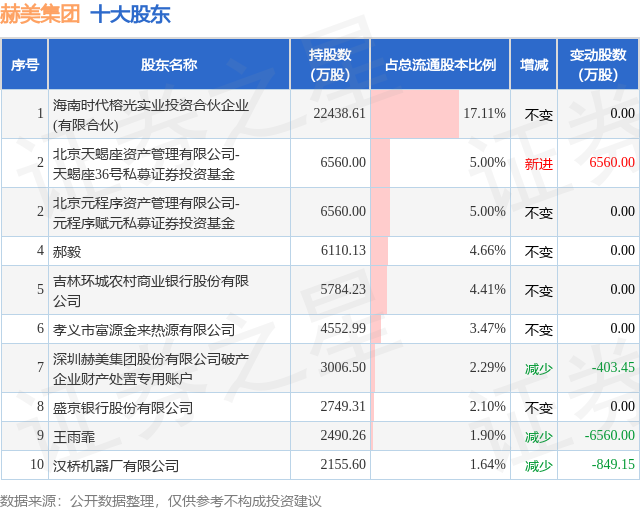Click holding value 2155.60

(343, 464)
